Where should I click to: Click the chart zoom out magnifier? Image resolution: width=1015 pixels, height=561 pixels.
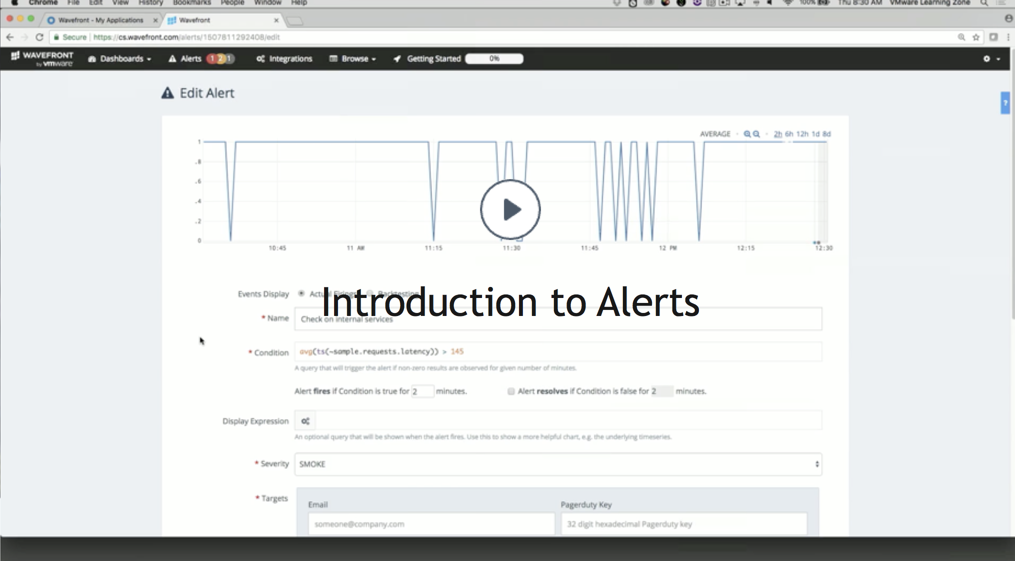(756, 134)
